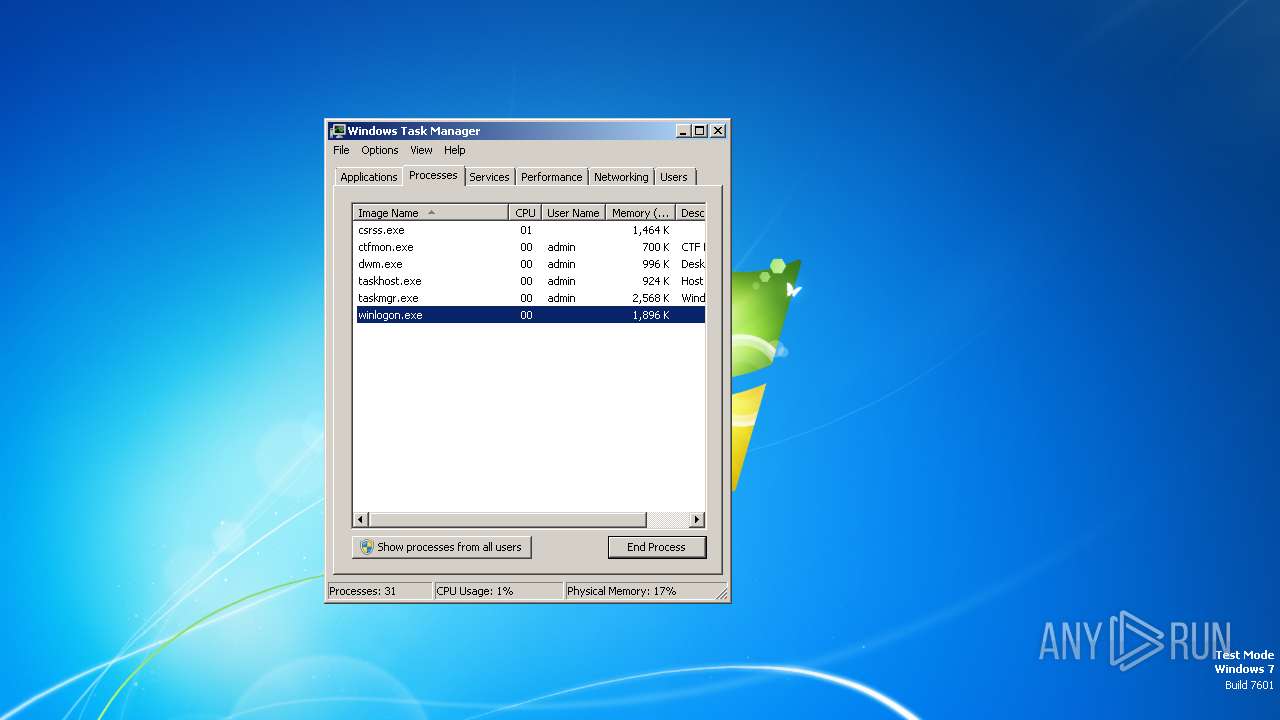Image resolution: width=1280 pixels, height=720 pixels.
Task: Switch to the Services tab
Action: point(489,177)
